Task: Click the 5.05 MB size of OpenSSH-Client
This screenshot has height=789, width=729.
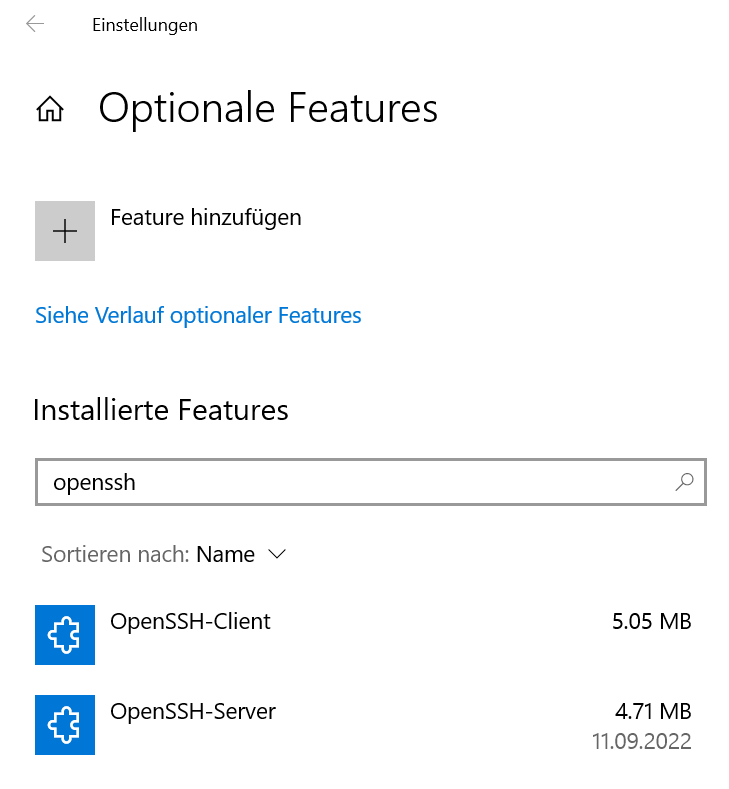Action: (x=651, y=621)
